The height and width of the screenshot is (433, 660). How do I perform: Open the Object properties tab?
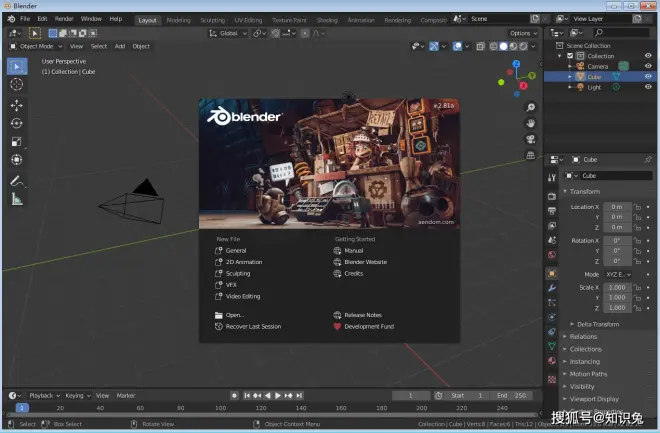click(x=552, y=274)
